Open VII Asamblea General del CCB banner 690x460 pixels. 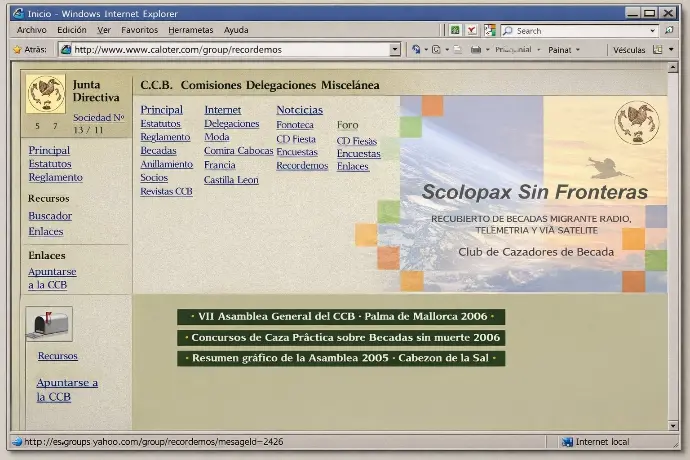(341, 316)
